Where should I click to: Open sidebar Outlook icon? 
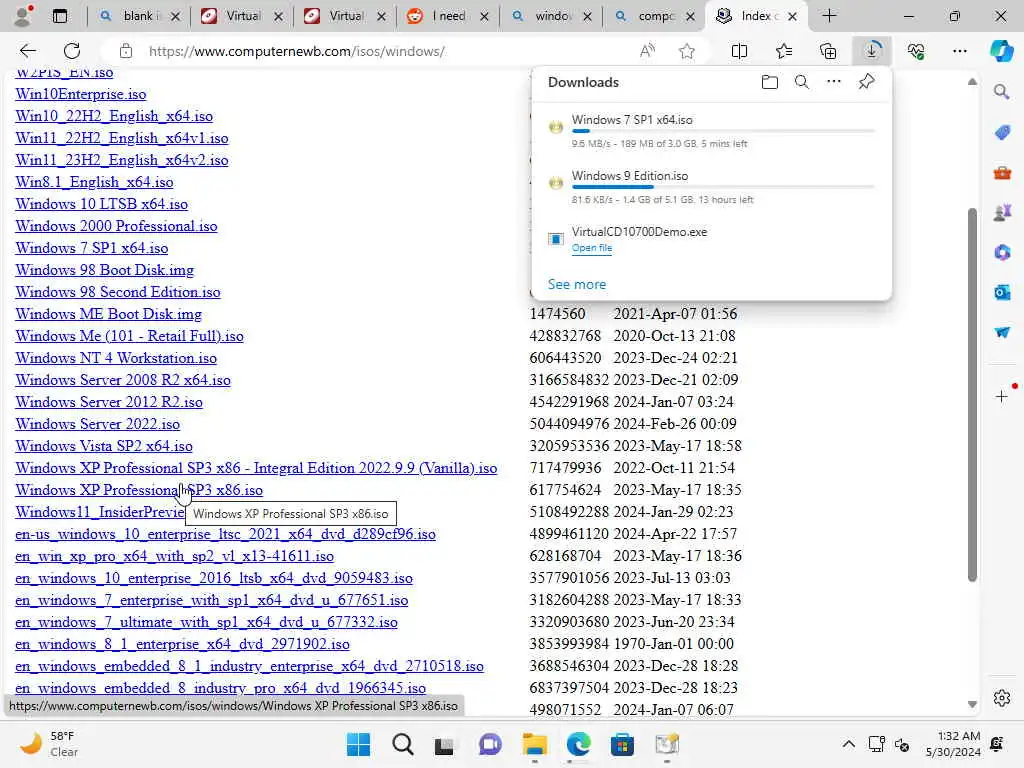point(1002,293)
